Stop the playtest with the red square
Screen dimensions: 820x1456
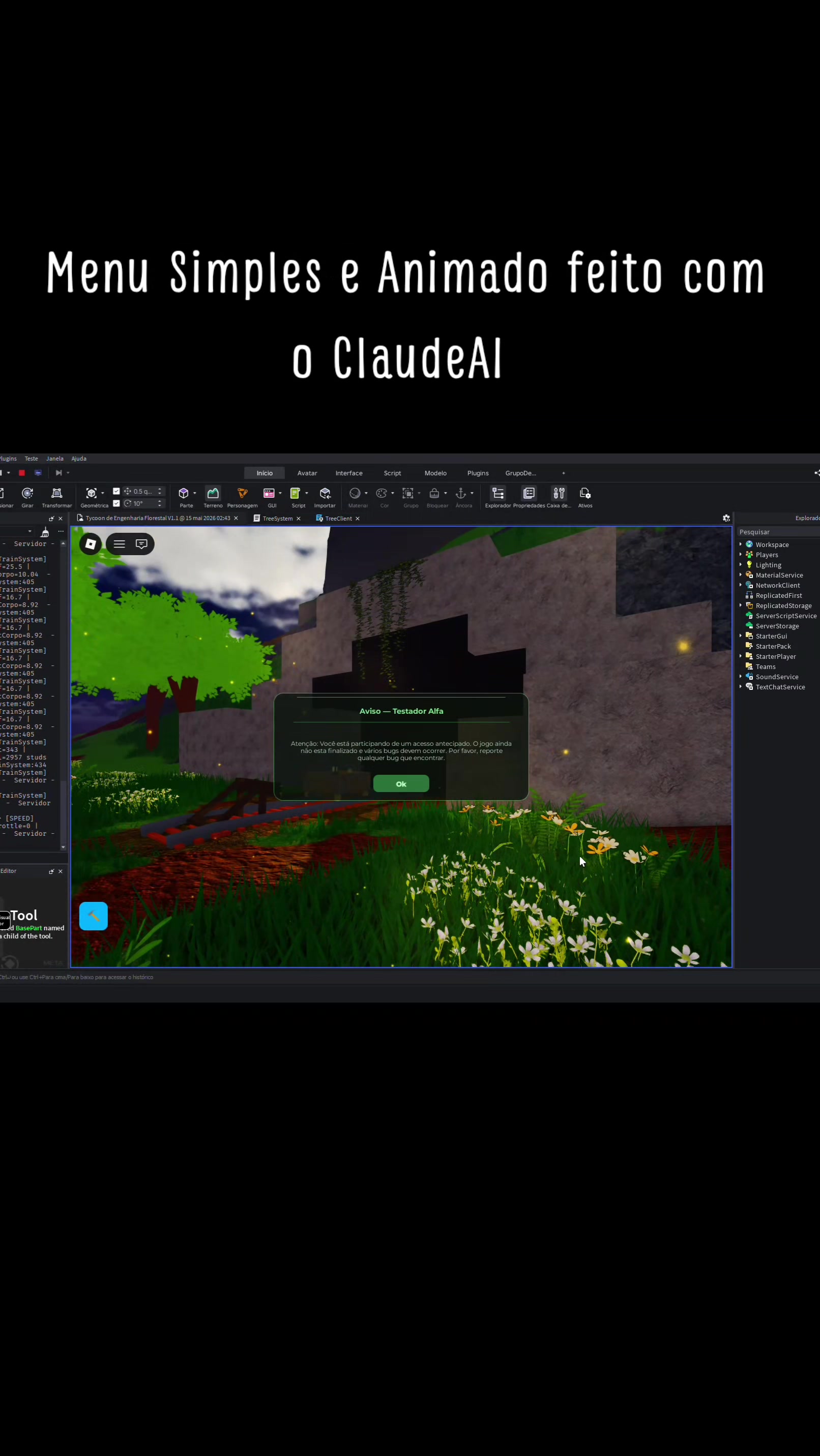point(21,472)
